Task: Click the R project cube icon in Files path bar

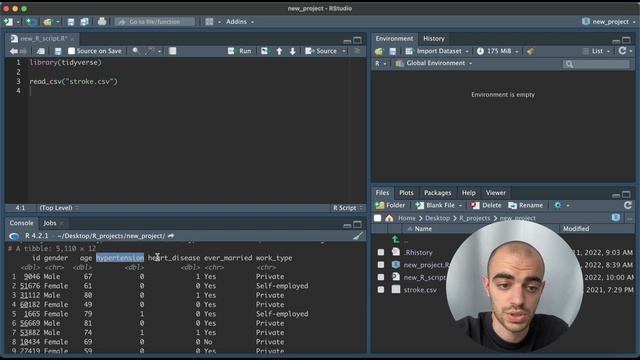Action: point(616,218)
